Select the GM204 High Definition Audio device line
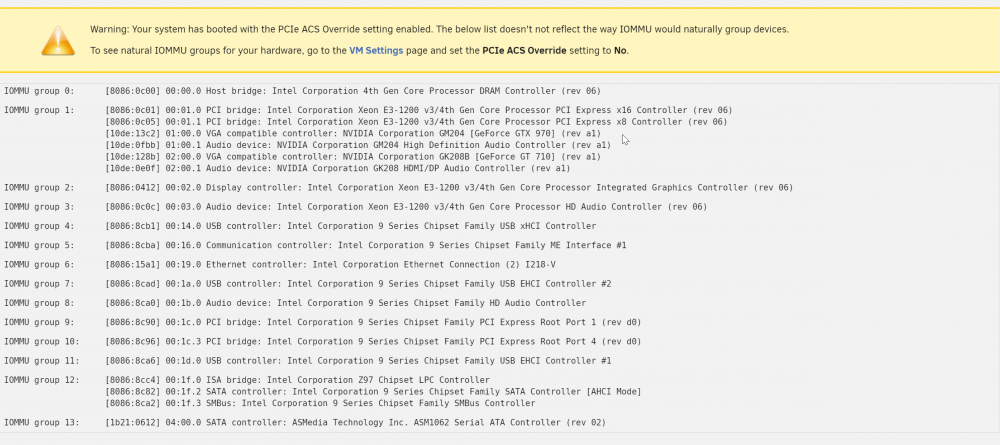 (x=358, y=145)
